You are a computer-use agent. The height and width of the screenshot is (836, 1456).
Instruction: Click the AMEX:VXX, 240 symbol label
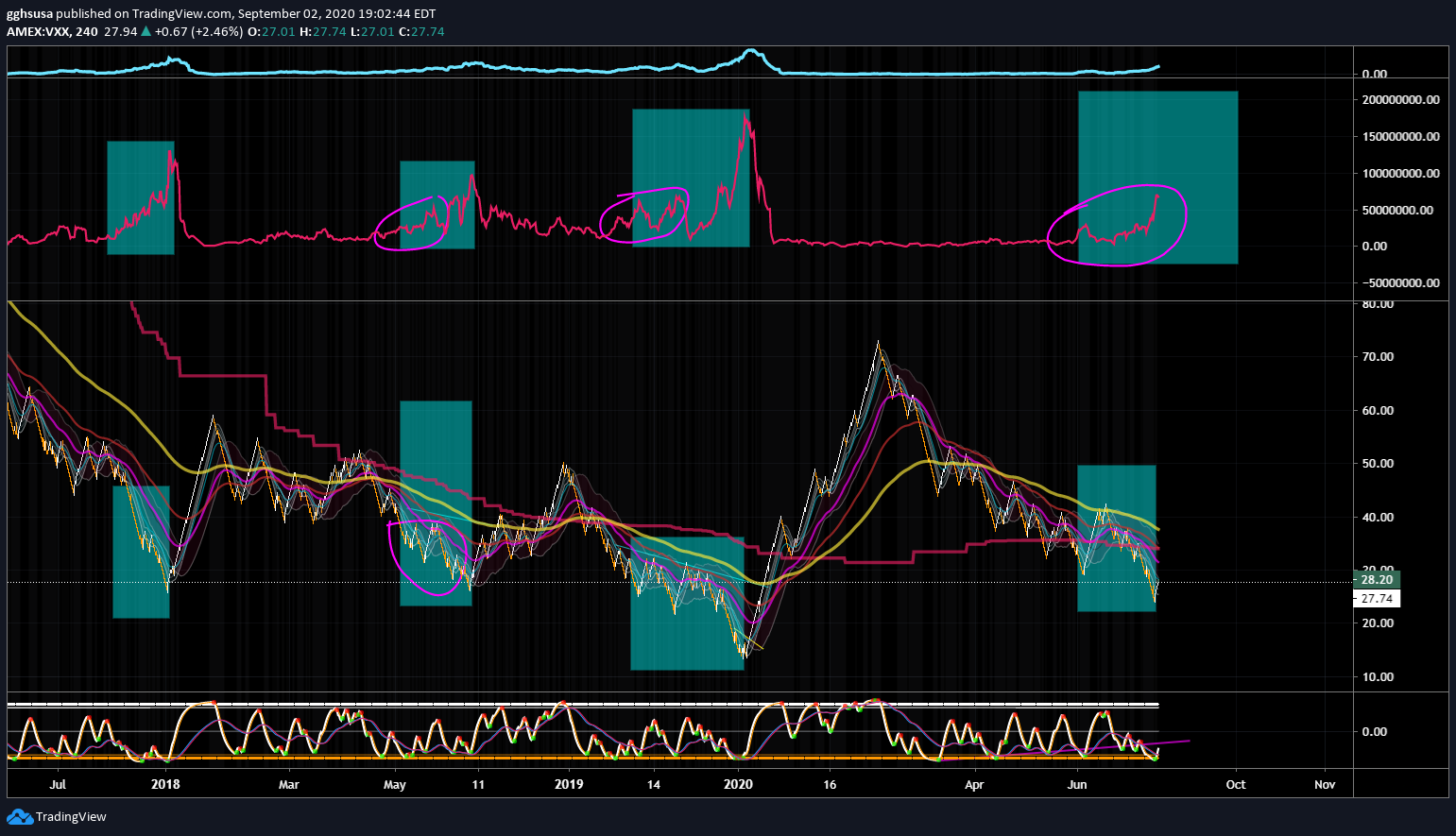click(52, 31)
